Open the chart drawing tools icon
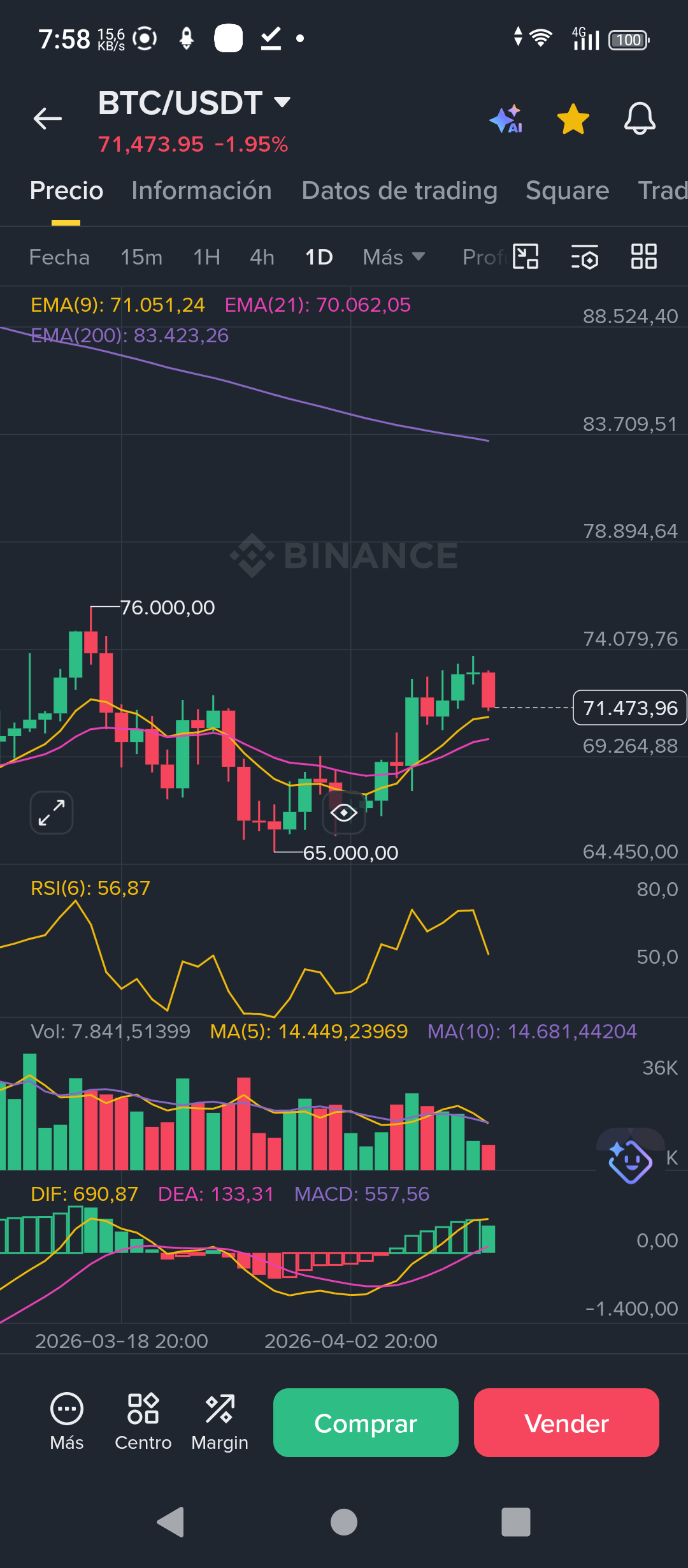Viewport: 688px width, 1568px height. tap(526, 257)
